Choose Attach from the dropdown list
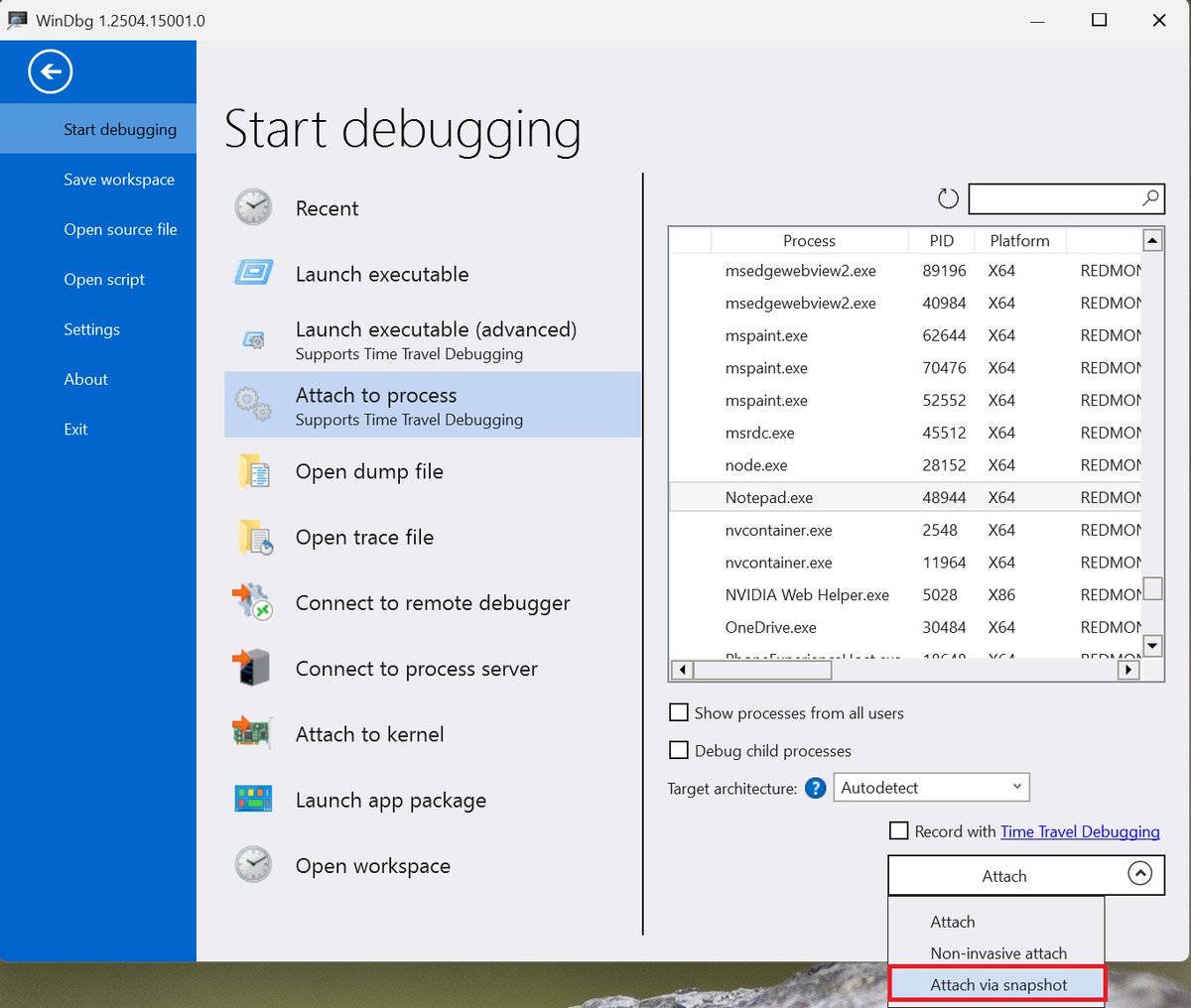The height and width of the screenshot is (1008, 1191). coord(996,922)
